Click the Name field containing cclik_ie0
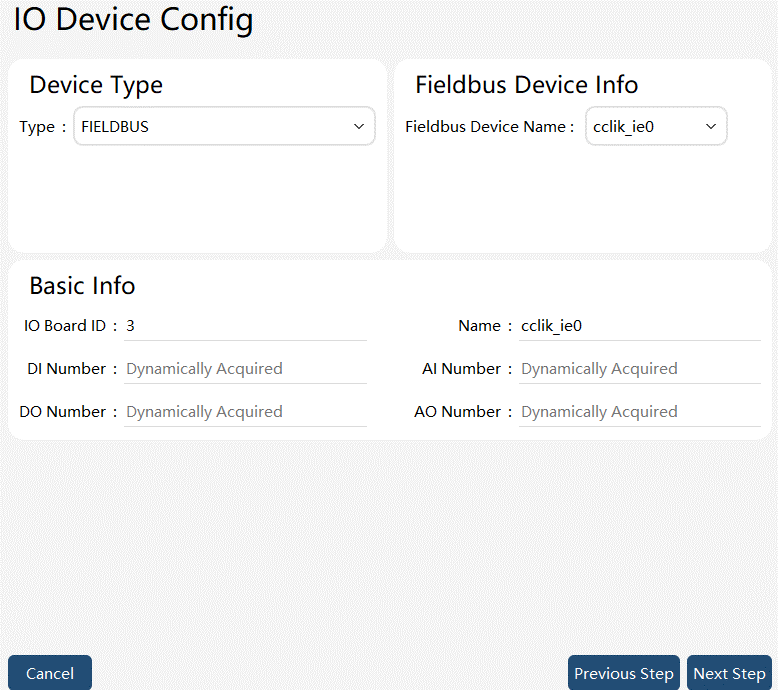Viewport: 778px width, 690px height. [x=640, y=326]
